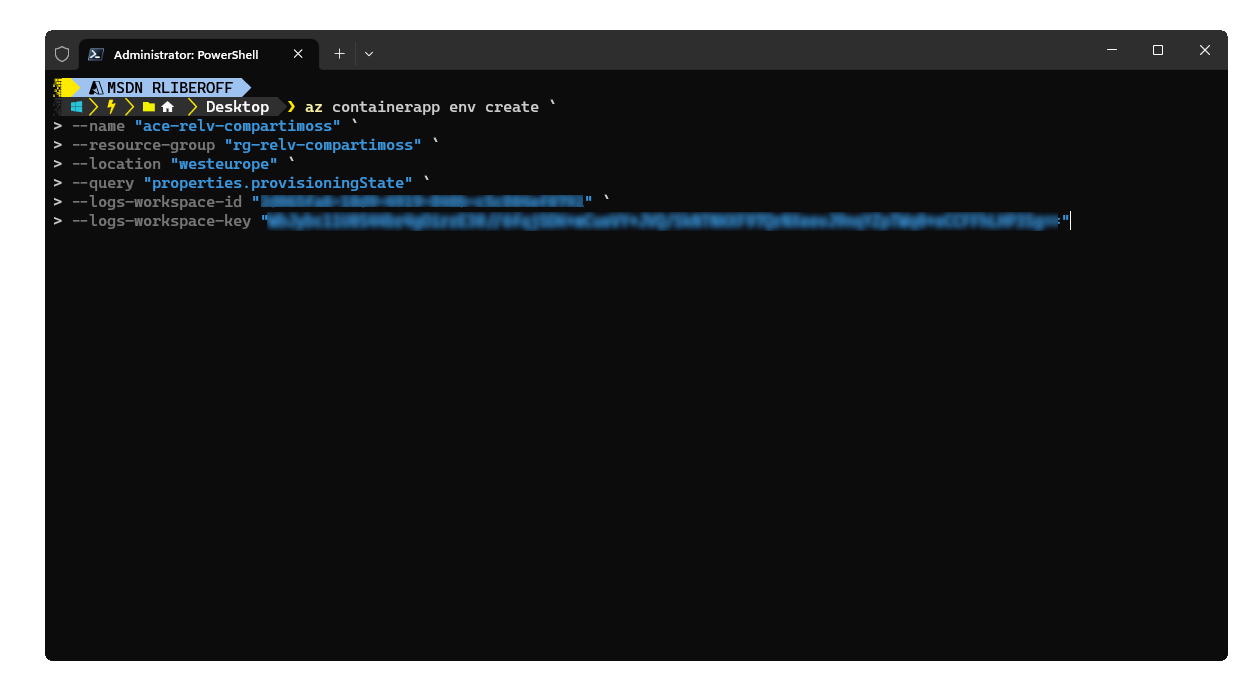1255x687 pixels.
Task: Click the blurred workspace ID value
Action: point(422,202)
